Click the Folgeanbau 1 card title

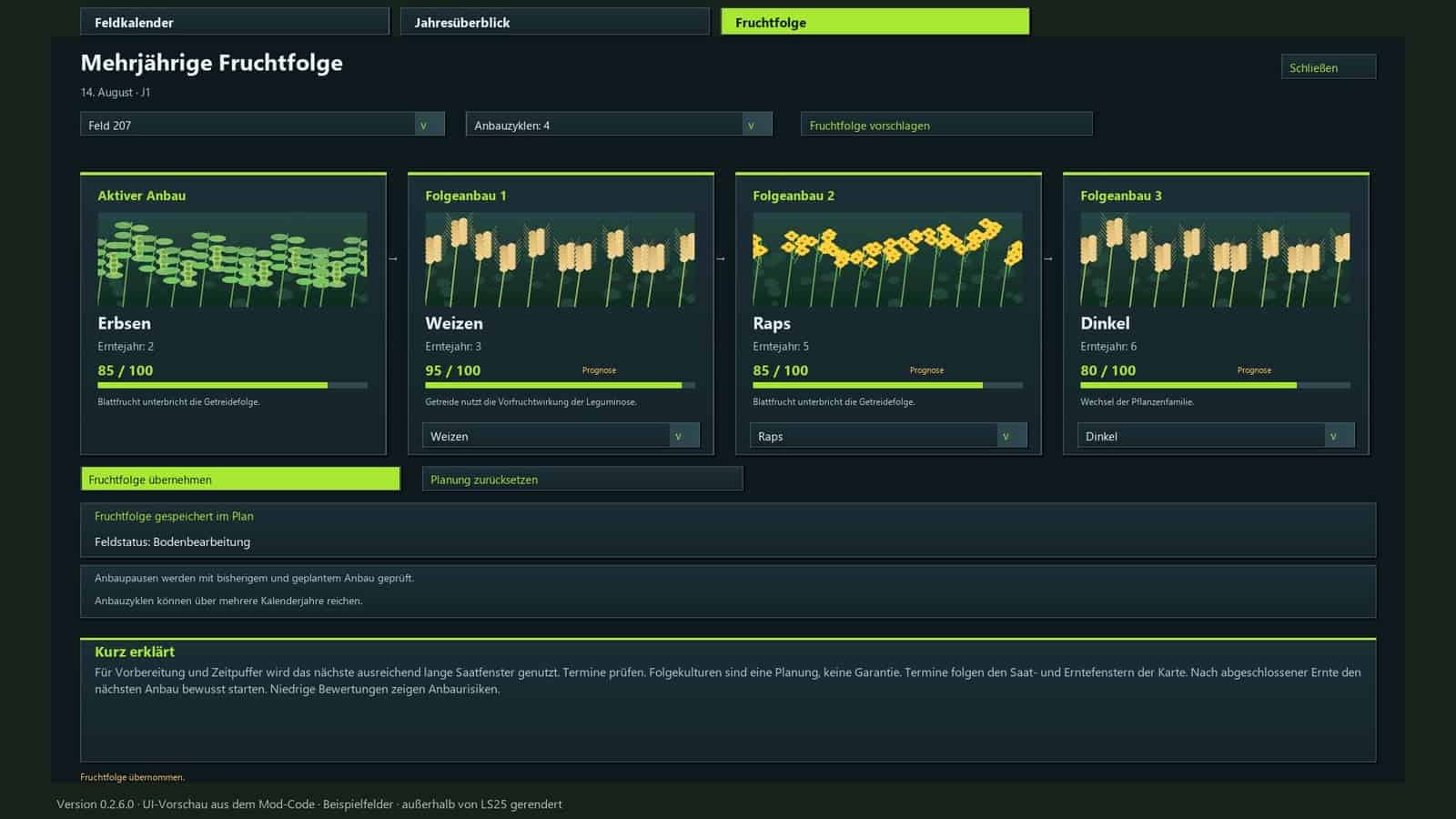tap(466, 196)
